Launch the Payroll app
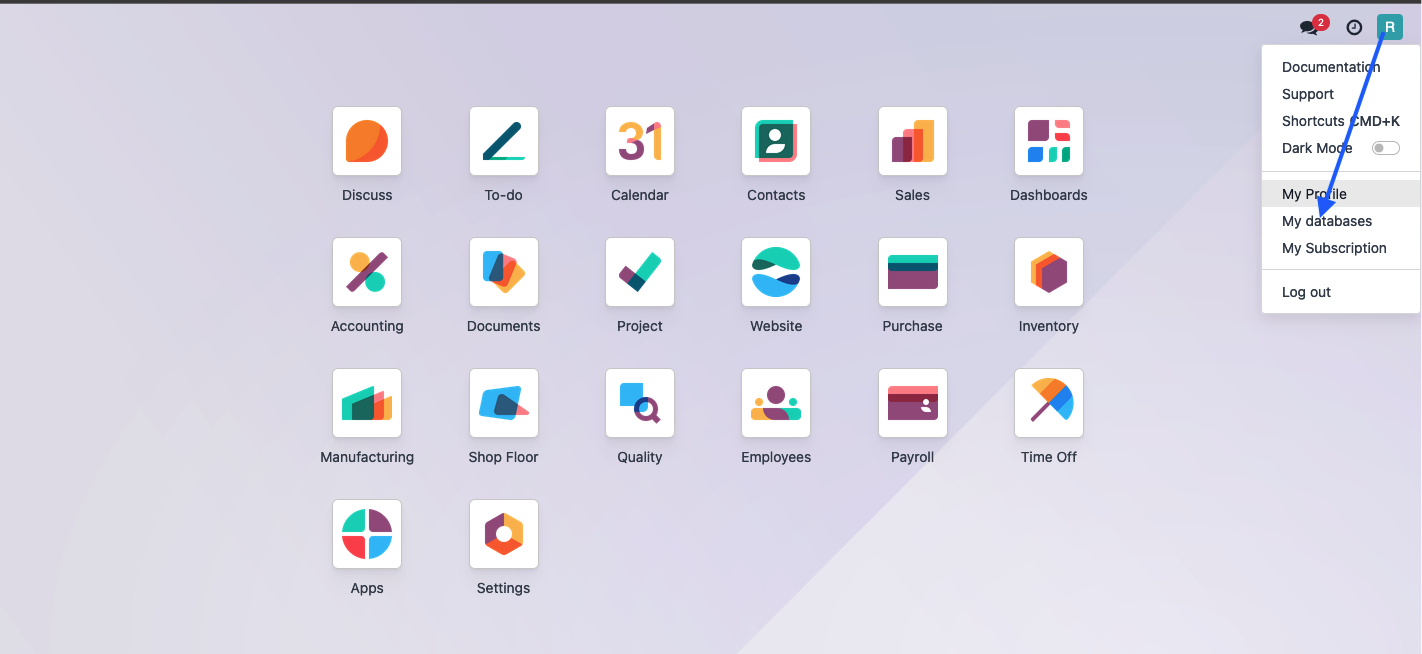 [913, 403]
